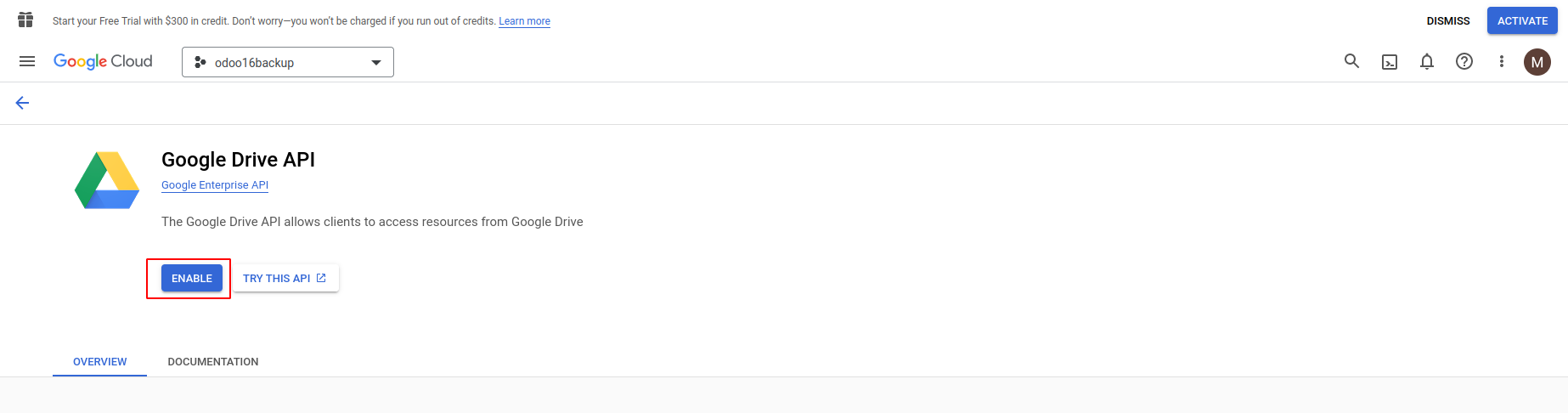Open the three-dot settings menu

tap(1502, 61)
